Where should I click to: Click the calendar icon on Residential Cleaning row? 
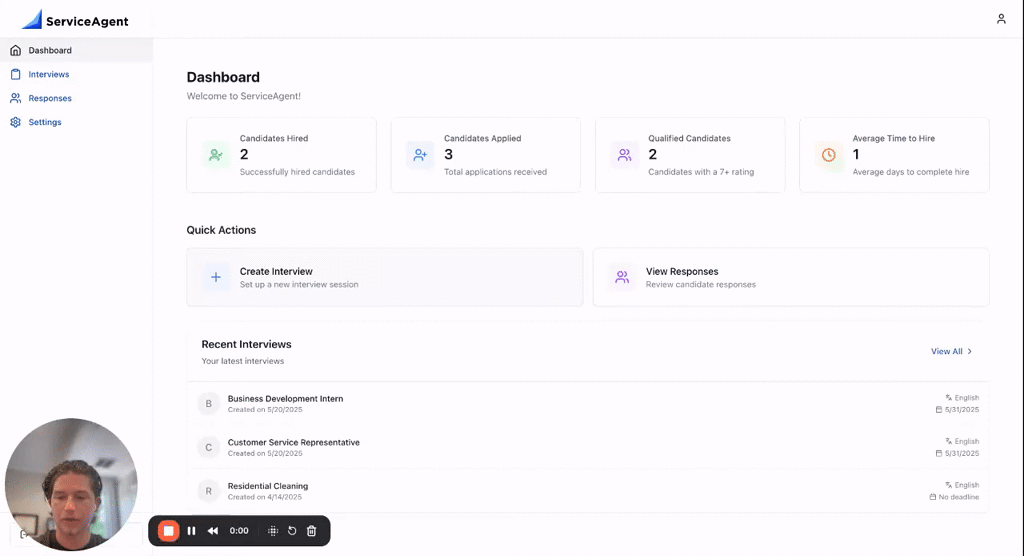(933, 497)
